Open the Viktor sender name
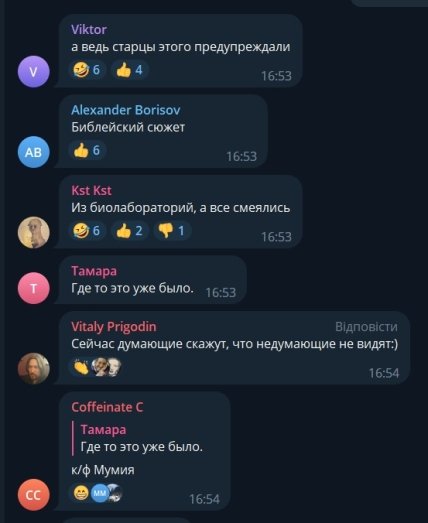 point(89,30)
